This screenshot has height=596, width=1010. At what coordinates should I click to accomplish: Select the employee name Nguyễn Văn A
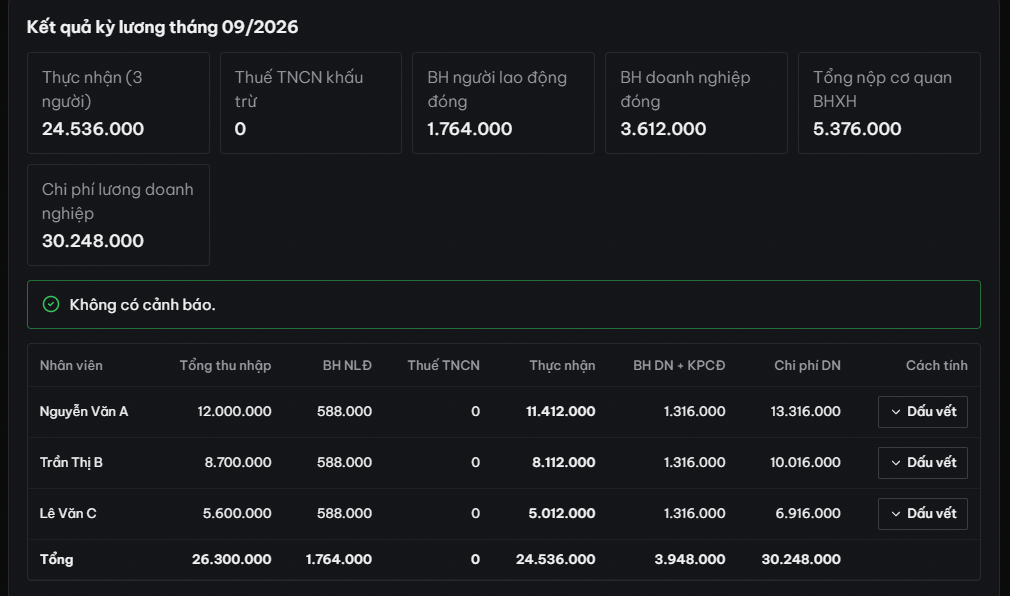[x=84, y=411]
